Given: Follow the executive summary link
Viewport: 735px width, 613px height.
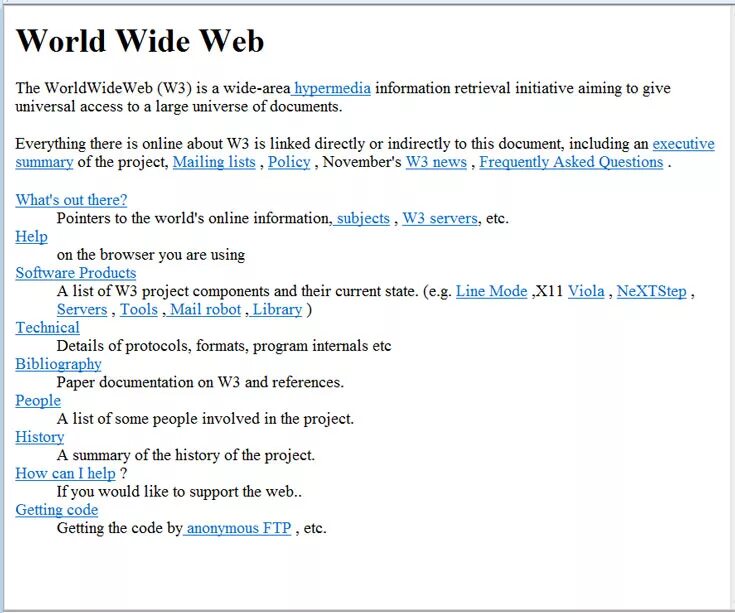Looking at the screenshot, I should pos(683,144).
